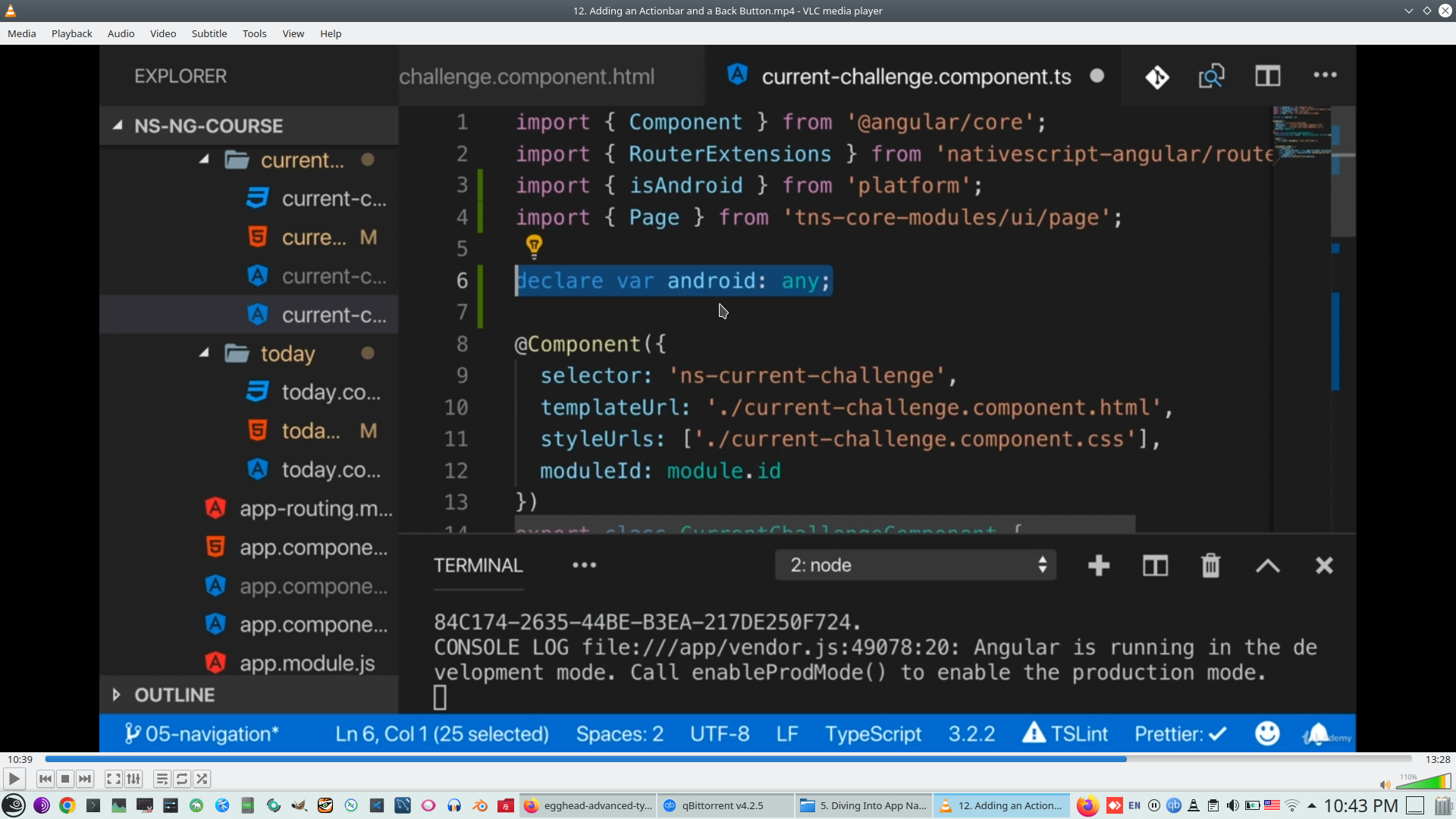The height and width of the screenshot is (819, 1456).
Task: Seek on the video progress bar
Action: tap(728, 759)
